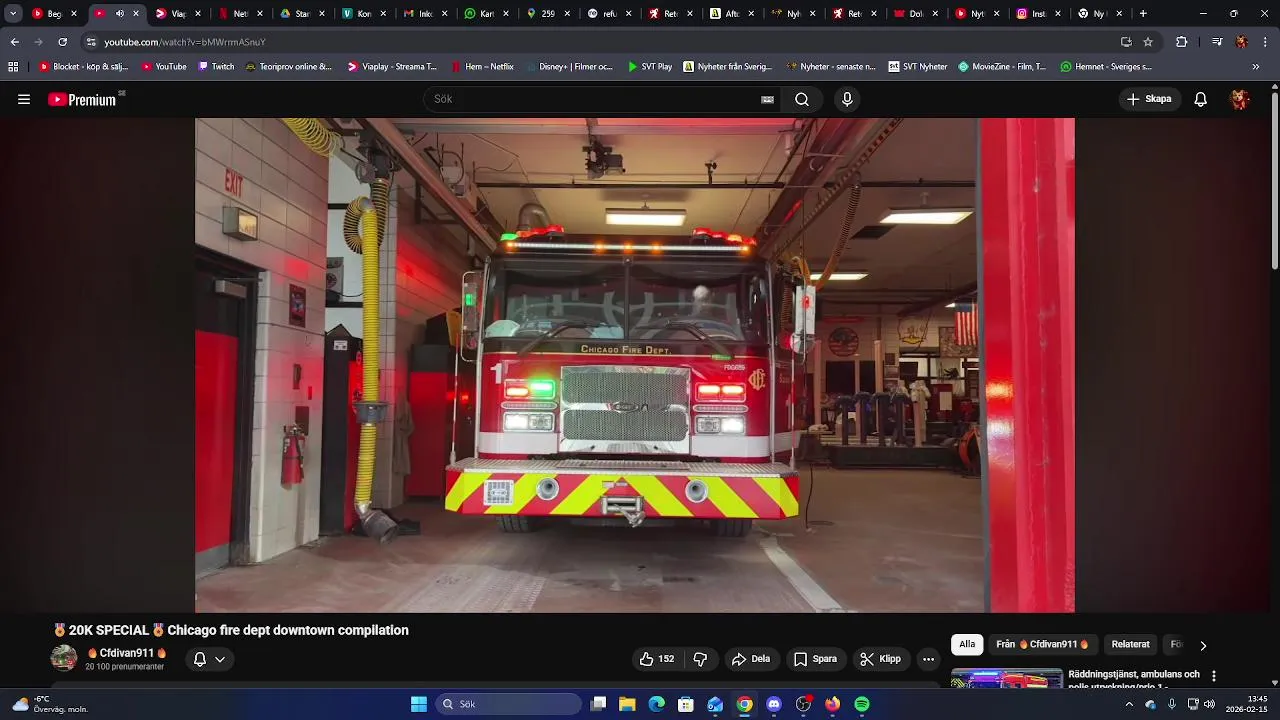This screenshot has width=1280, height=720.
Task: Open File Explorer from the taskbar
Action: pos(627,704)
